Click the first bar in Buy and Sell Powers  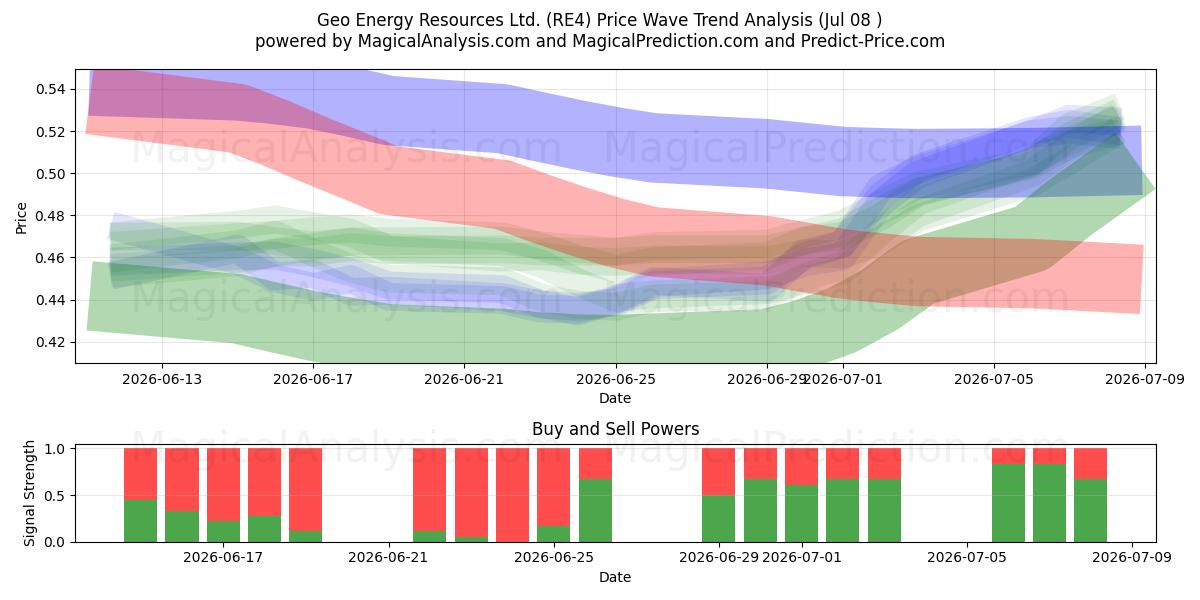(x=140, y=495)
